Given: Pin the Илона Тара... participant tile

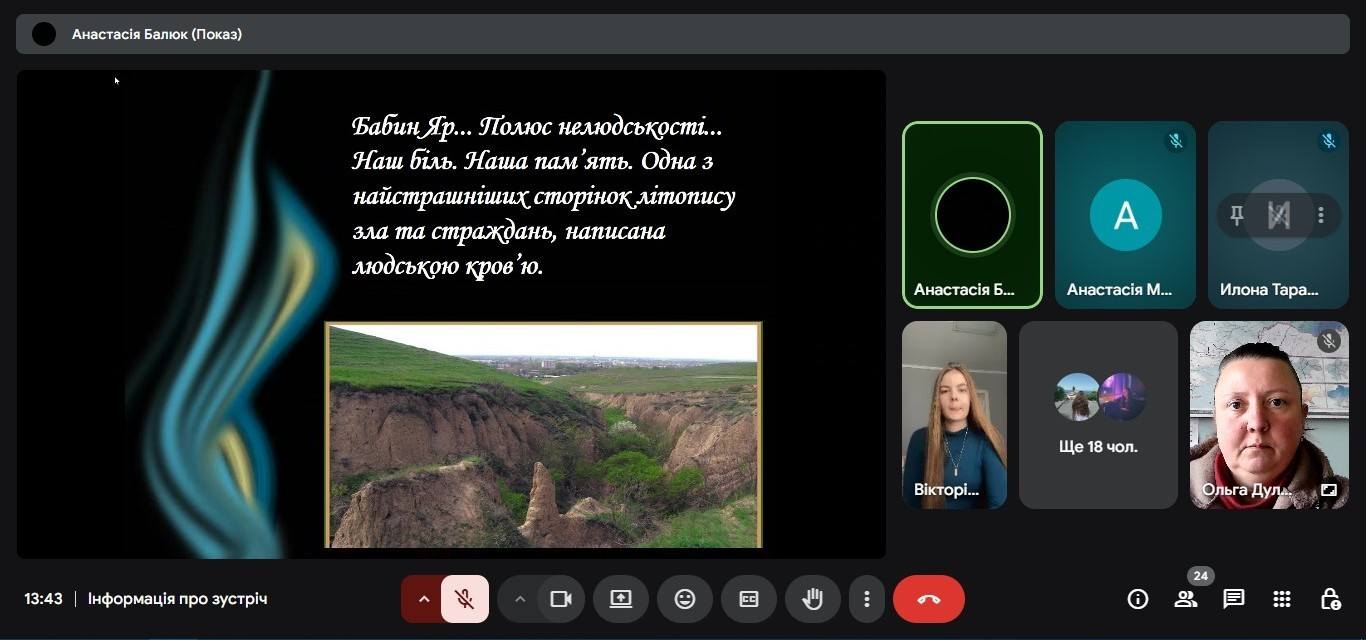Looking at the screenshot, I should [x=1237, y=215].
